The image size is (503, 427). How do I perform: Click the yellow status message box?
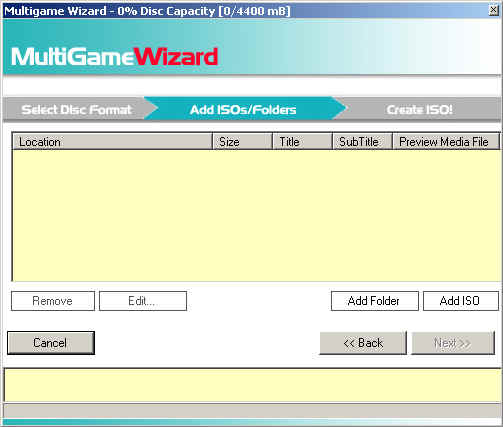pos(252,385)
